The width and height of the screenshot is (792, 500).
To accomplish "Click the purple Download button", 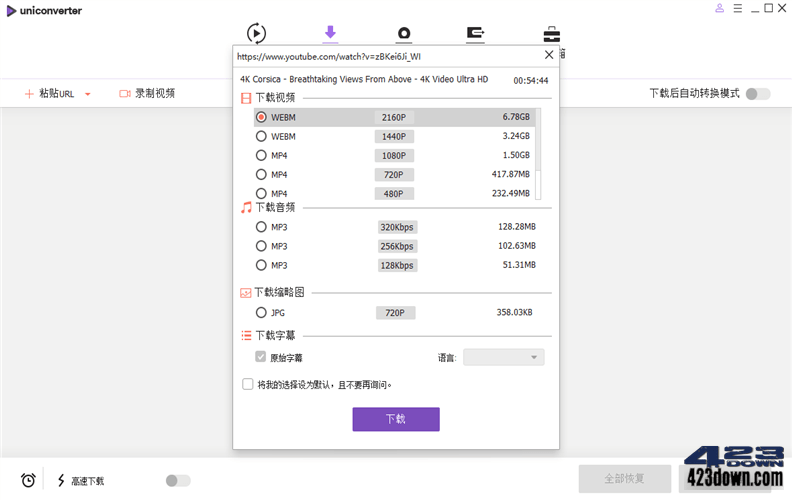I will pos(395,419).
